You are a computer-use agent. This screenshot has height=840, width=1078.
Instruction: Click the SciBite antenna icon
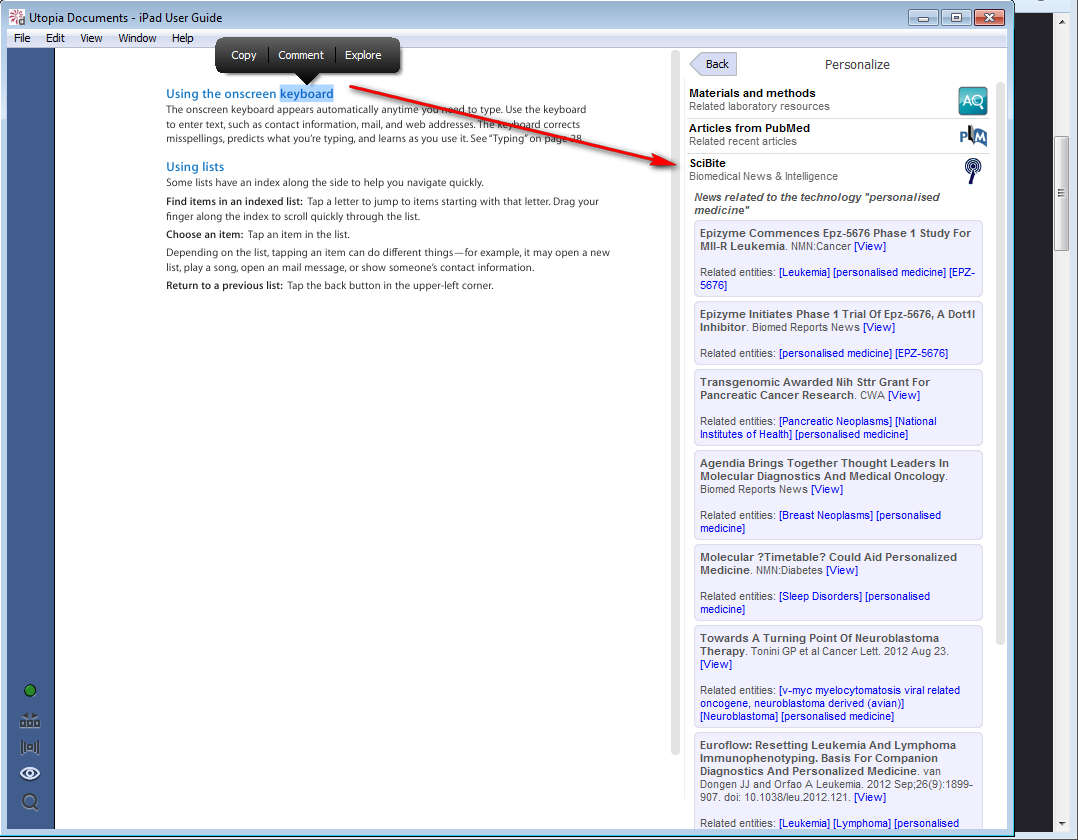click(972, 170)
